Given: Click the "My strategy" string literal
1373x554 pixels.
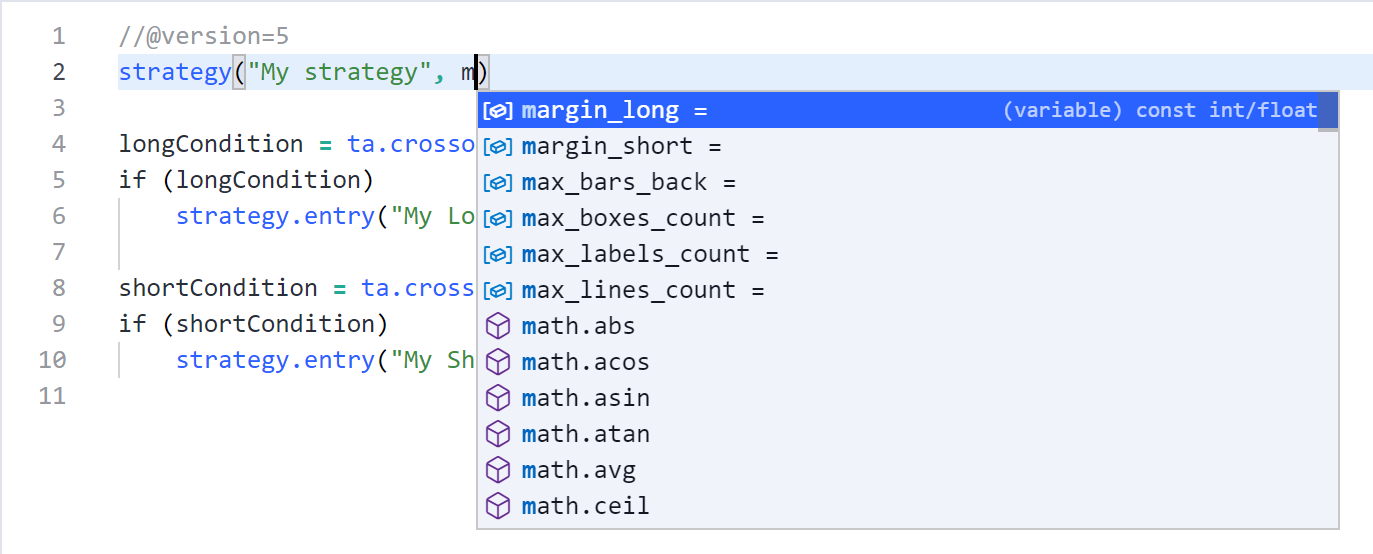Looking at the screenshot, I should click(x=339, y=73).
